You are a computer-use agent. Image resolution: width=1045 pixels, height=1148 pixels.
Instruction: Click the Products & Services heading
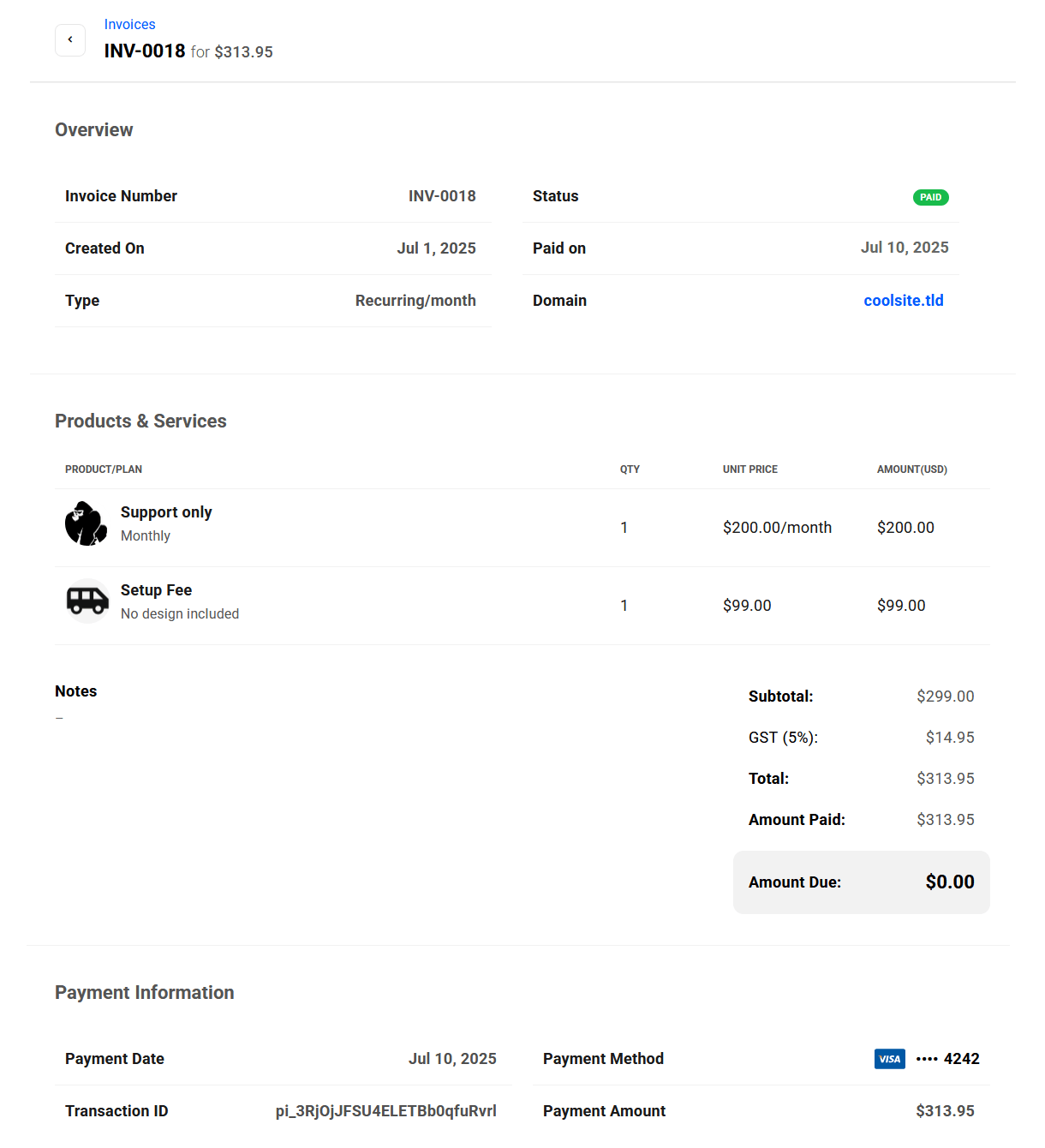click(x=140, y=421)
